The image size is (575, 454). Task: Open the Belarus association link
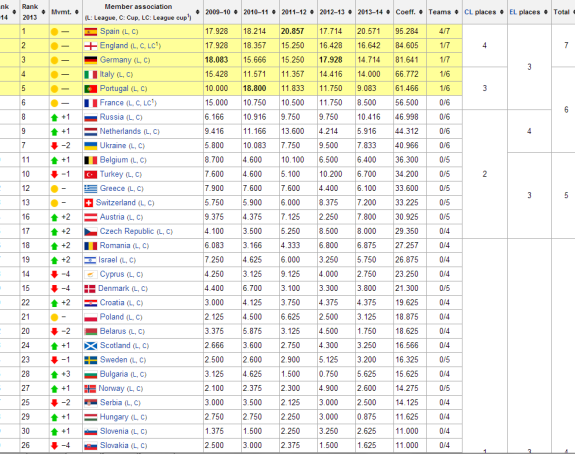113,331
